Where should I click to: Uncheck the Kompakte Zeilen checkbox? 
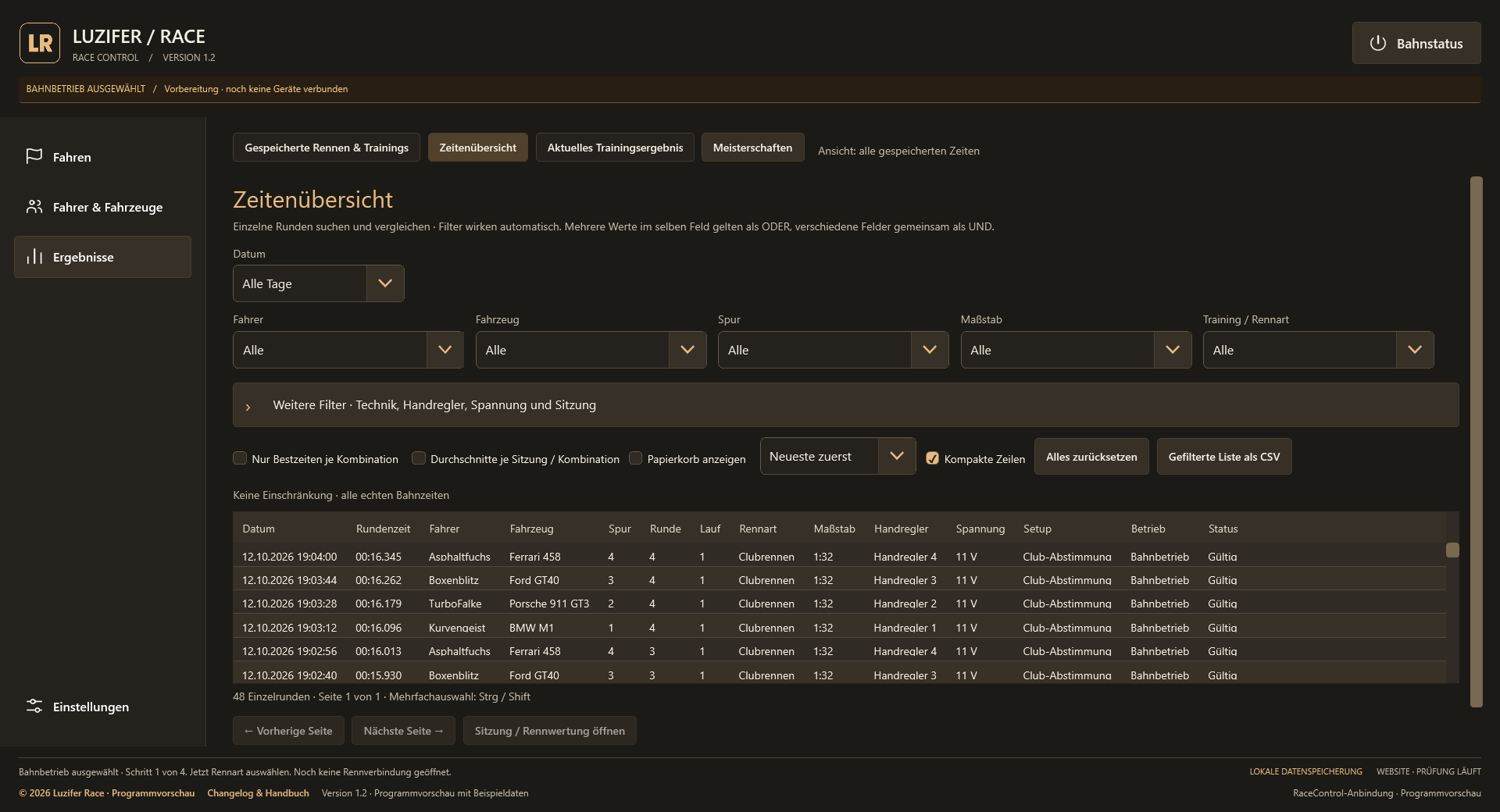(x=932, y=458)
